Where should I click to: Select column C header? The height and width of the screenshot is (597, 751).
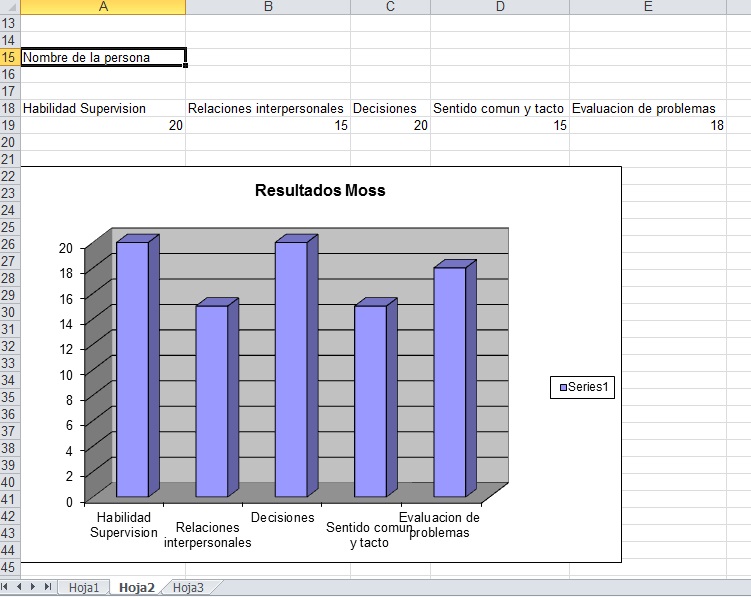coord(390,7)
